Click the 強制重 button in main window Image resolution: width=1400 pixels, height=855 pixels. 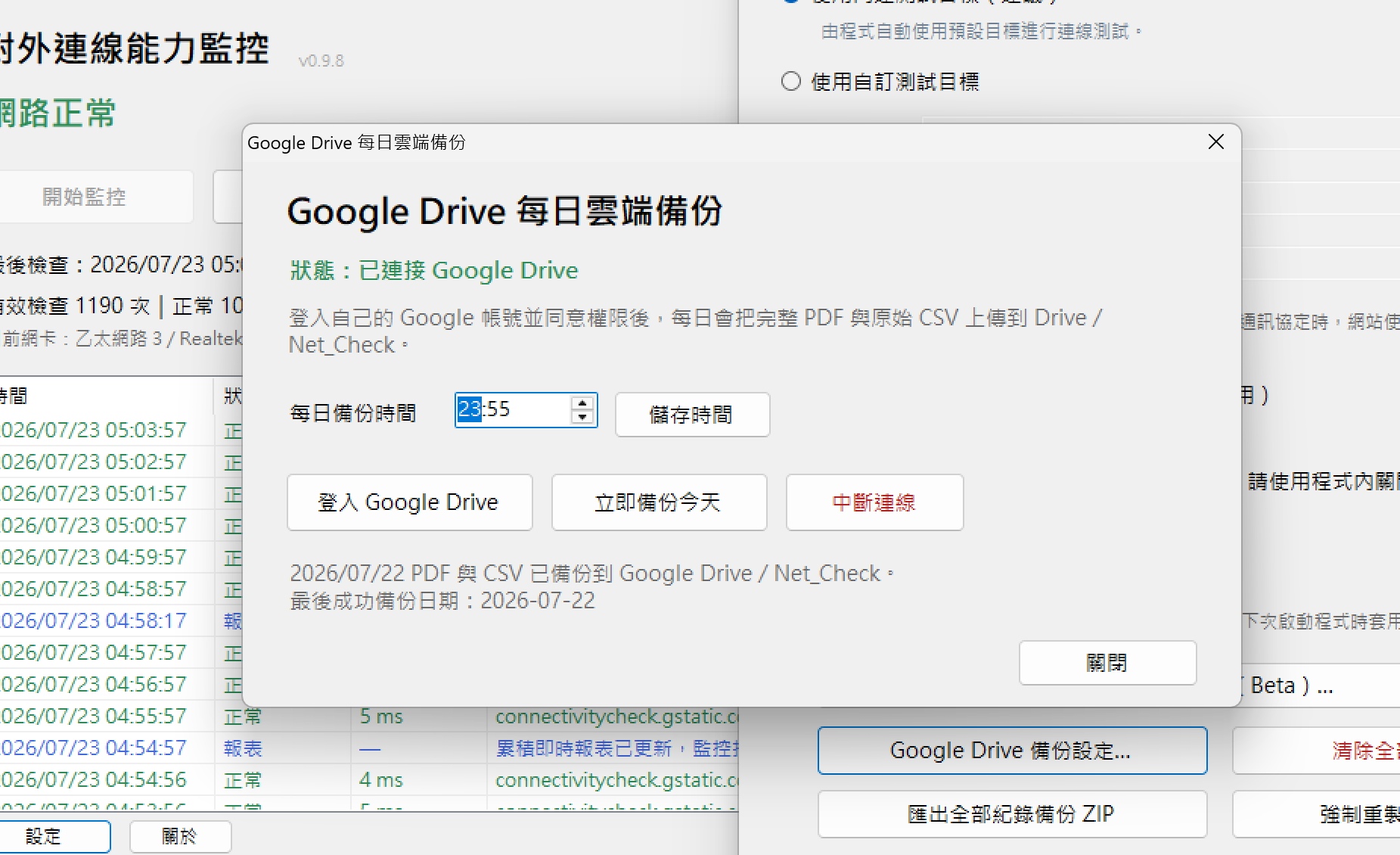click(x=1317, y=814)
